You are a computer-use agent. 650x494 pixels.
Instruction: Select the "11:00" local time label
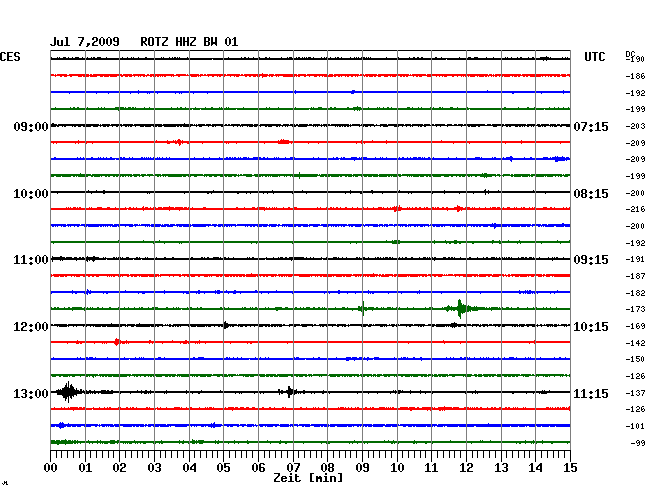[x=31, y=260]
